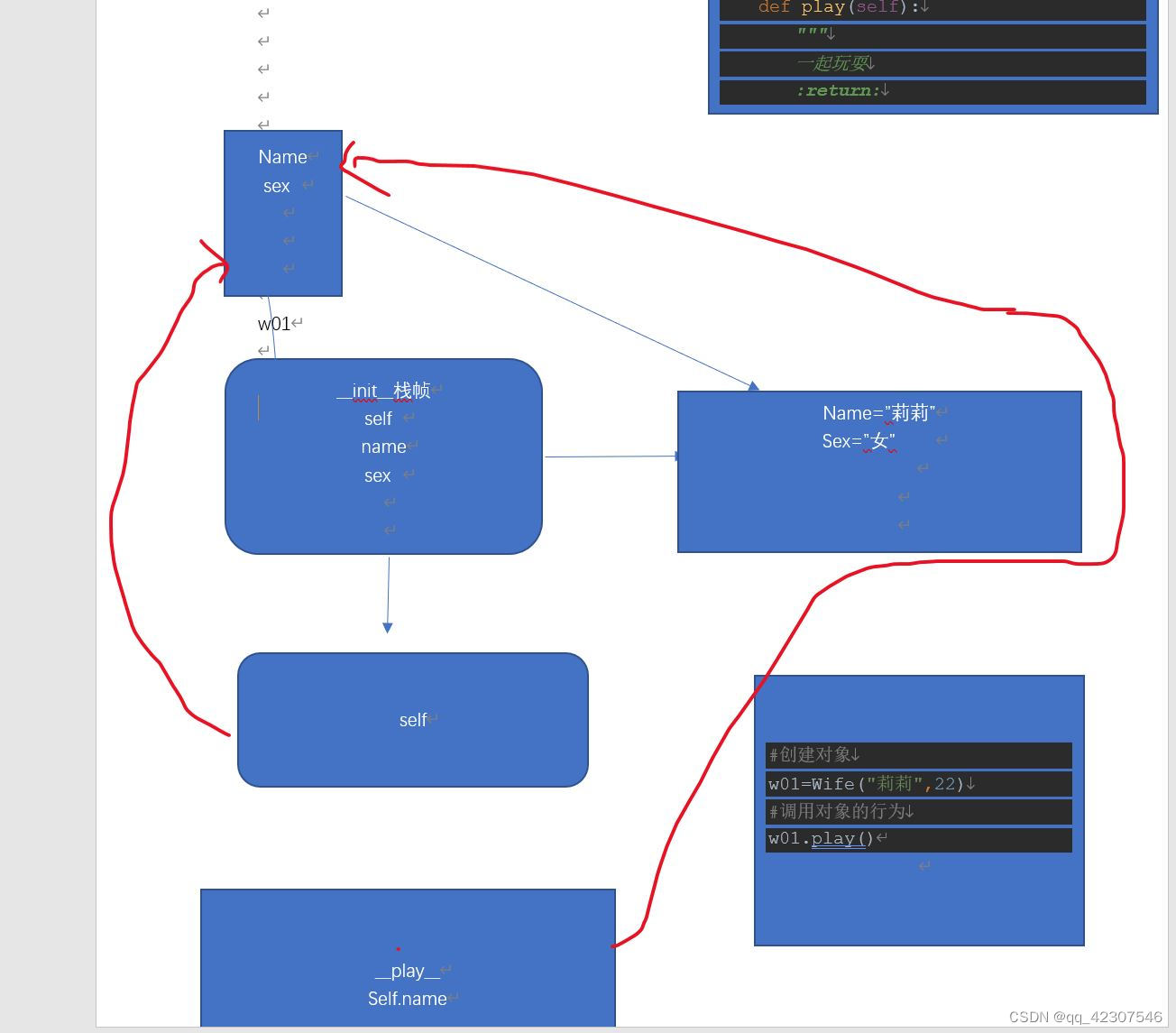The height and width of the screenshot is (1033, 1176).
Task: Click the '#调用对象的行为' comment line
Action: pyautogui.click(x=919, y=812)
